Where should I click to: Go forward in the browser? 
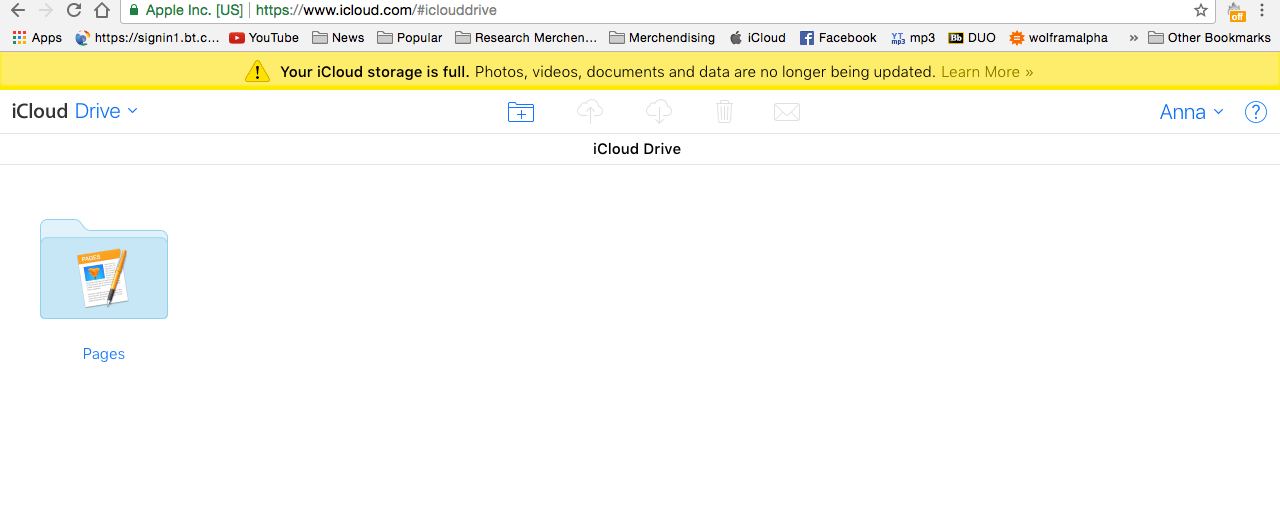[x=46, y=11]
